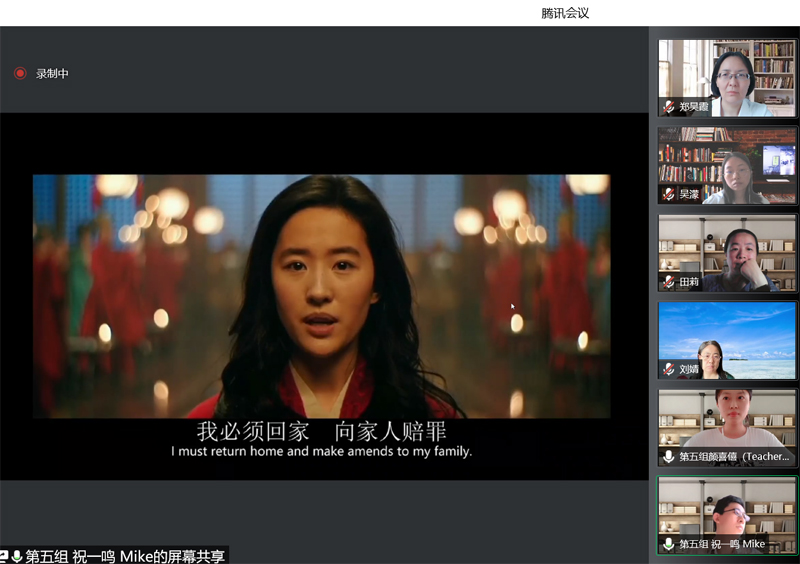Click the microphone icon on Mike's video tile
800x564 pixels.
click(x=669, y=544)
